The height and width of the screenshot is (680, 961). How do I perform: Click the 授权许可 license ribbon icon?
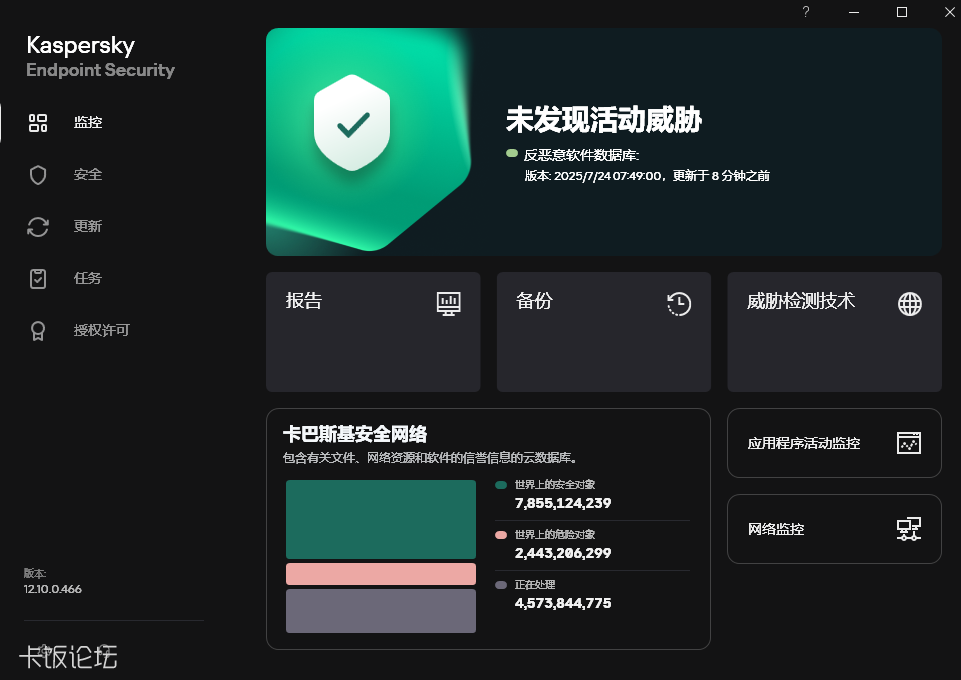[x=38, y=331]
